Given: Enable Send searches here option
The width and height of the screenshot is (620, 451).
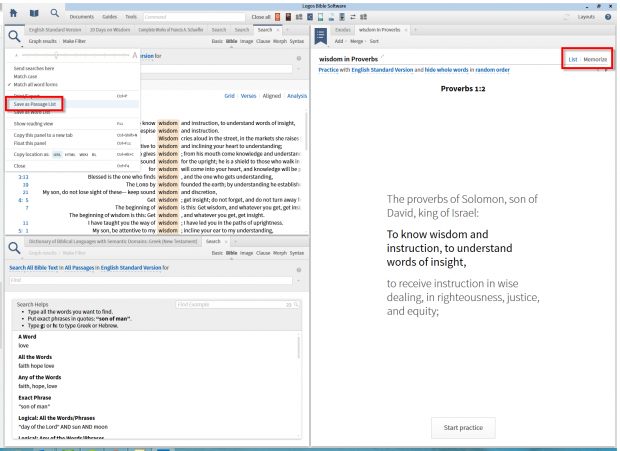Looking at the screenshot, I should tap(34, 68).
